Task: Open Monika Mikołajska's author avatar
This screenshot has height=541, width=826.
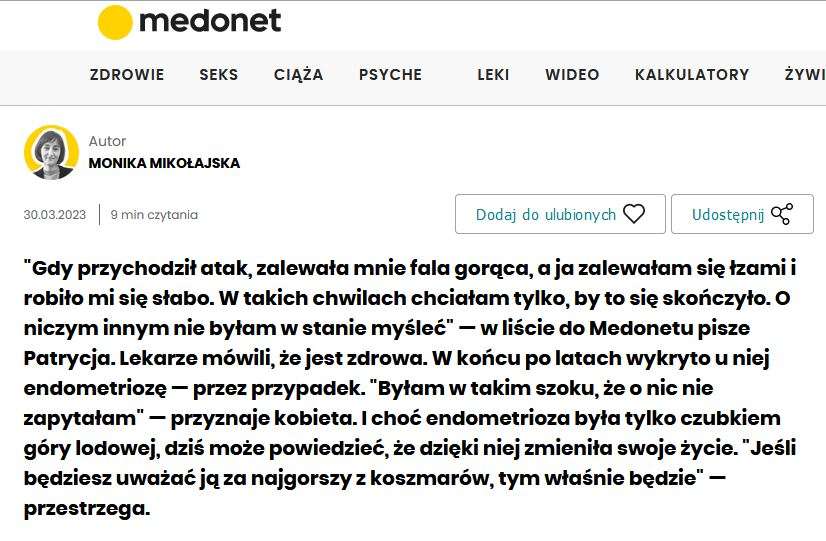Action: [51, 152]
